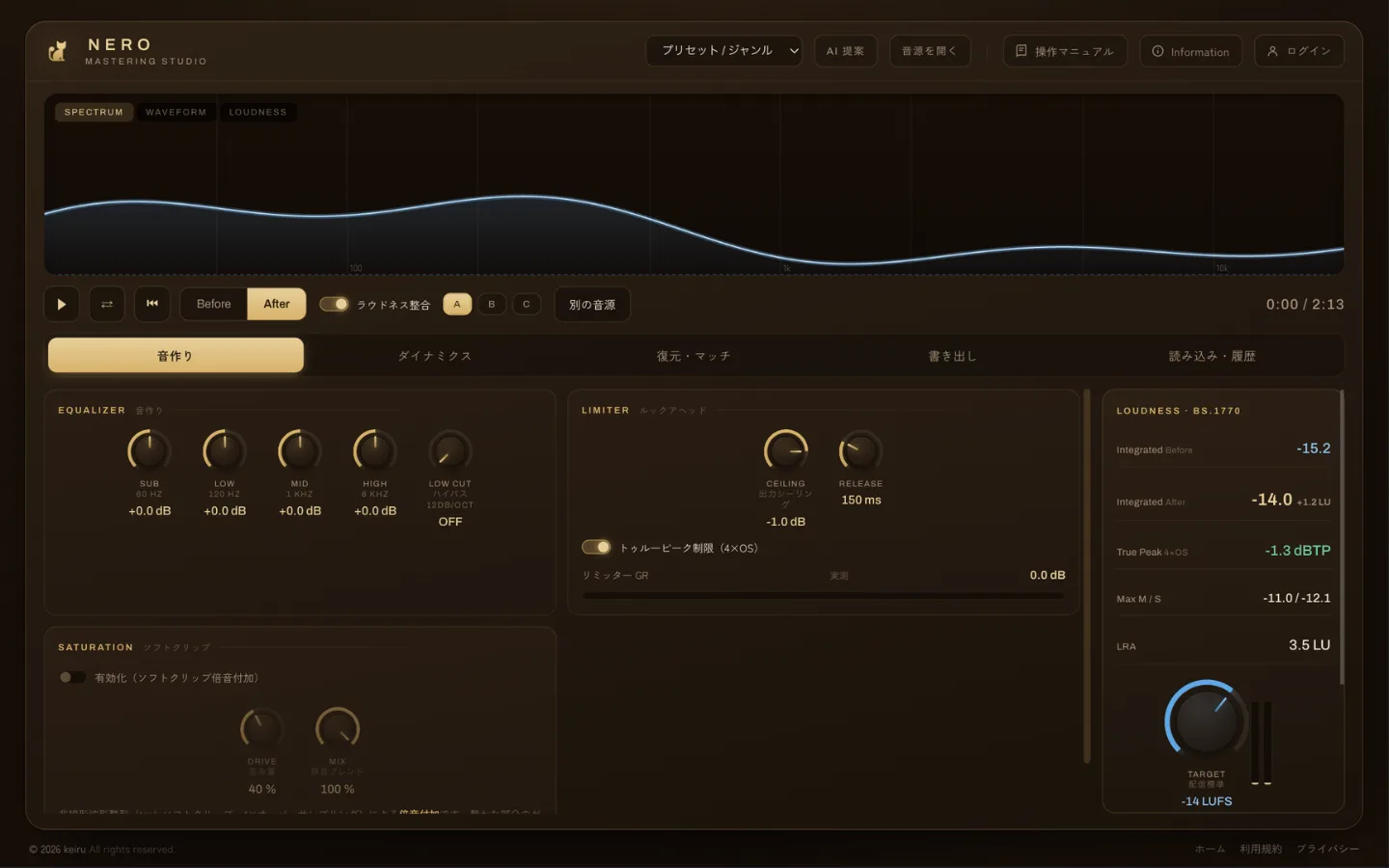Click the AI 提案 button
The height and width of the screenshot is (868, 1389).
[845, 51]
